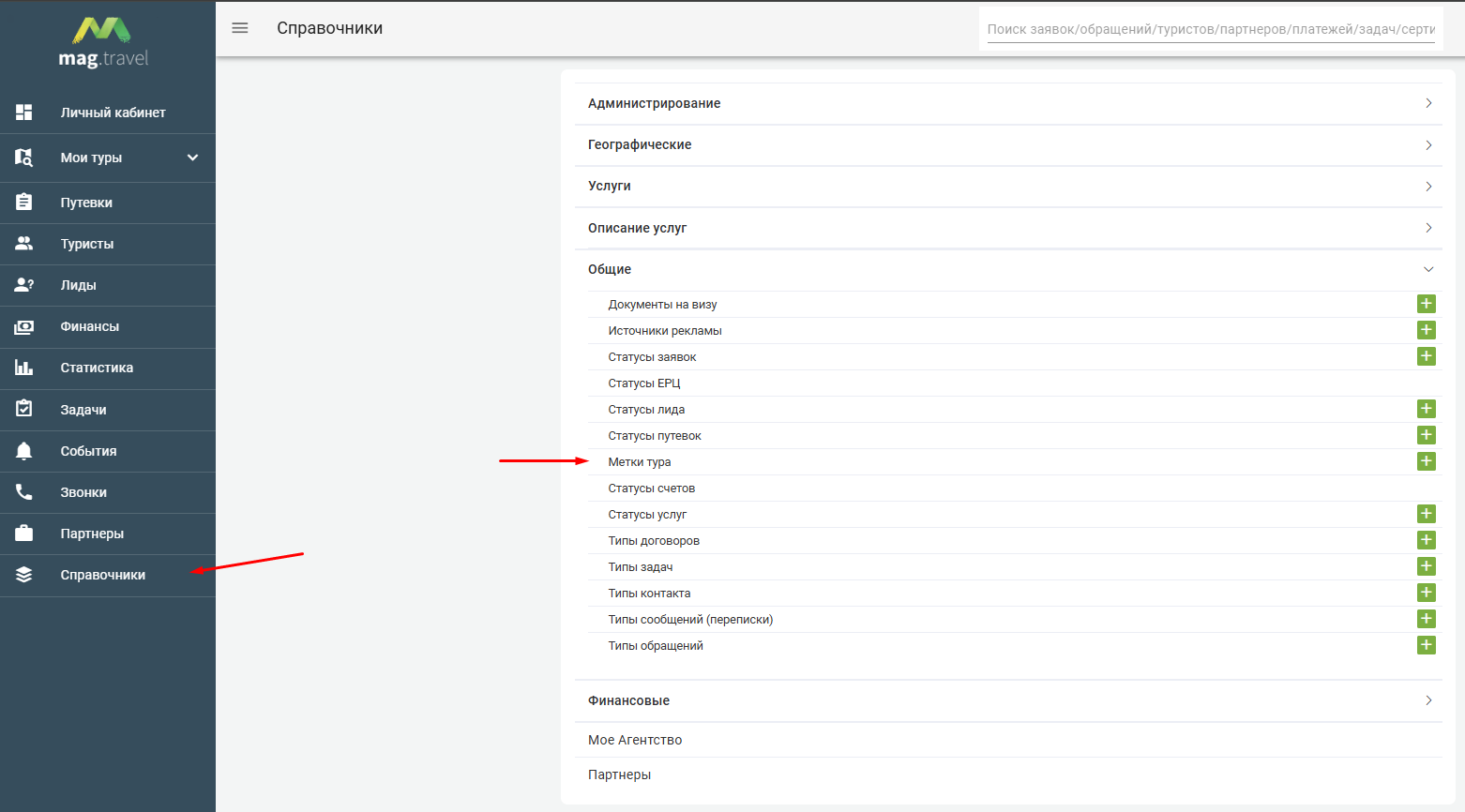Expand the Описание услуг section chevron
Image resolution: width=1465 pixels, height=812 pixels.
coord(1428,228)
